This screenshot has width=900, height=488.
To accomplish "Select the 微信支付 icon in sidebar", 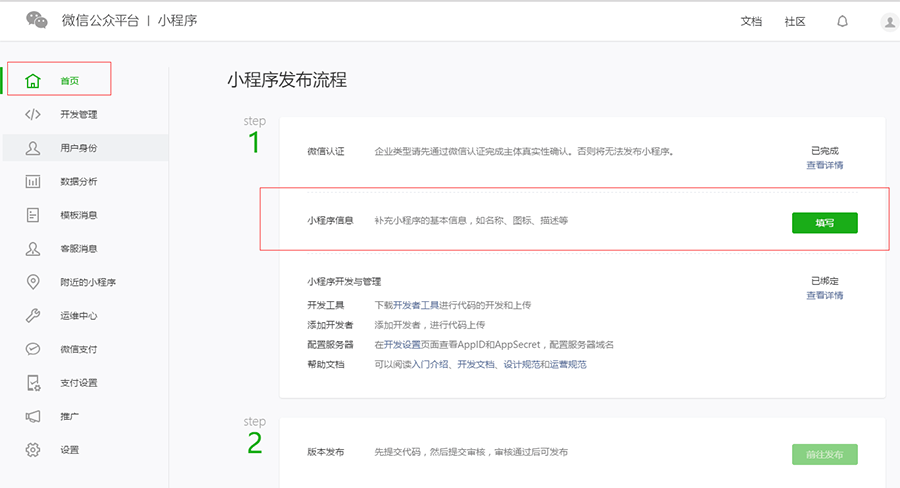I will point(33,349).
